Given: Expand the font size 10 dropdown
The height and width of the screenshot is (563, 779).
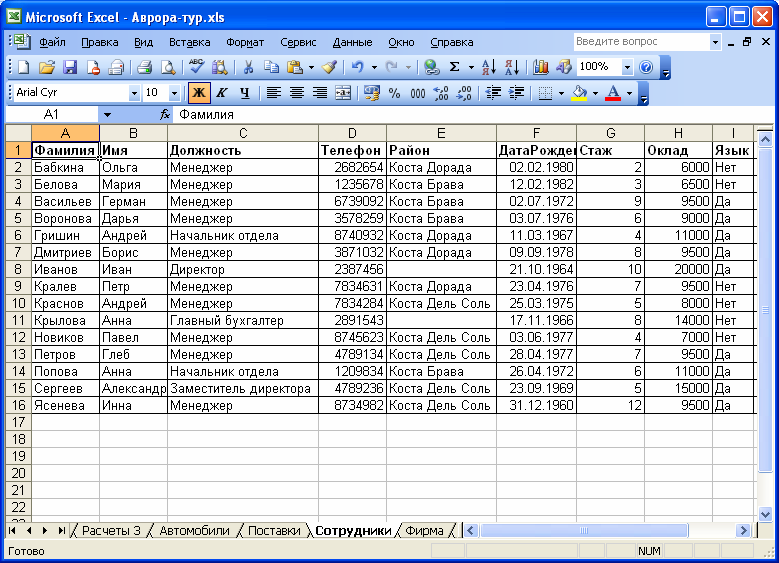Looking at the screenshot, I should pos(174,93).
